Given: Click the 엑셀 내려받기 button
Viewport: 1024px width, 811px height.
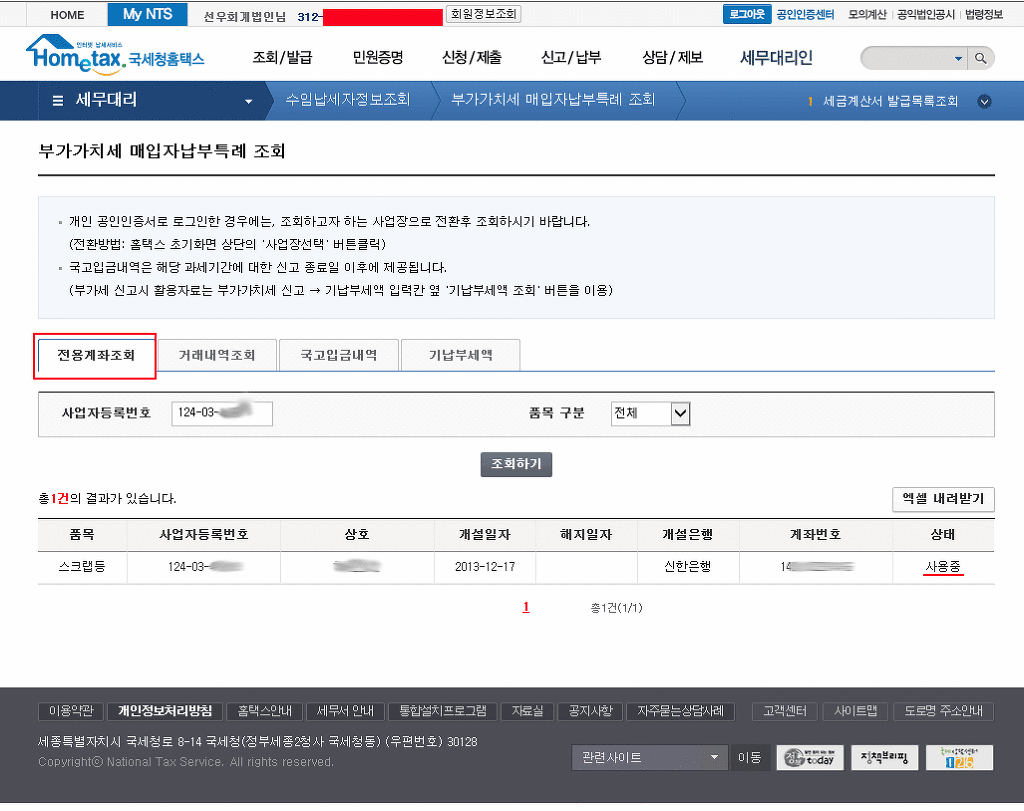Looking at the screenshot, I should 943,499.
